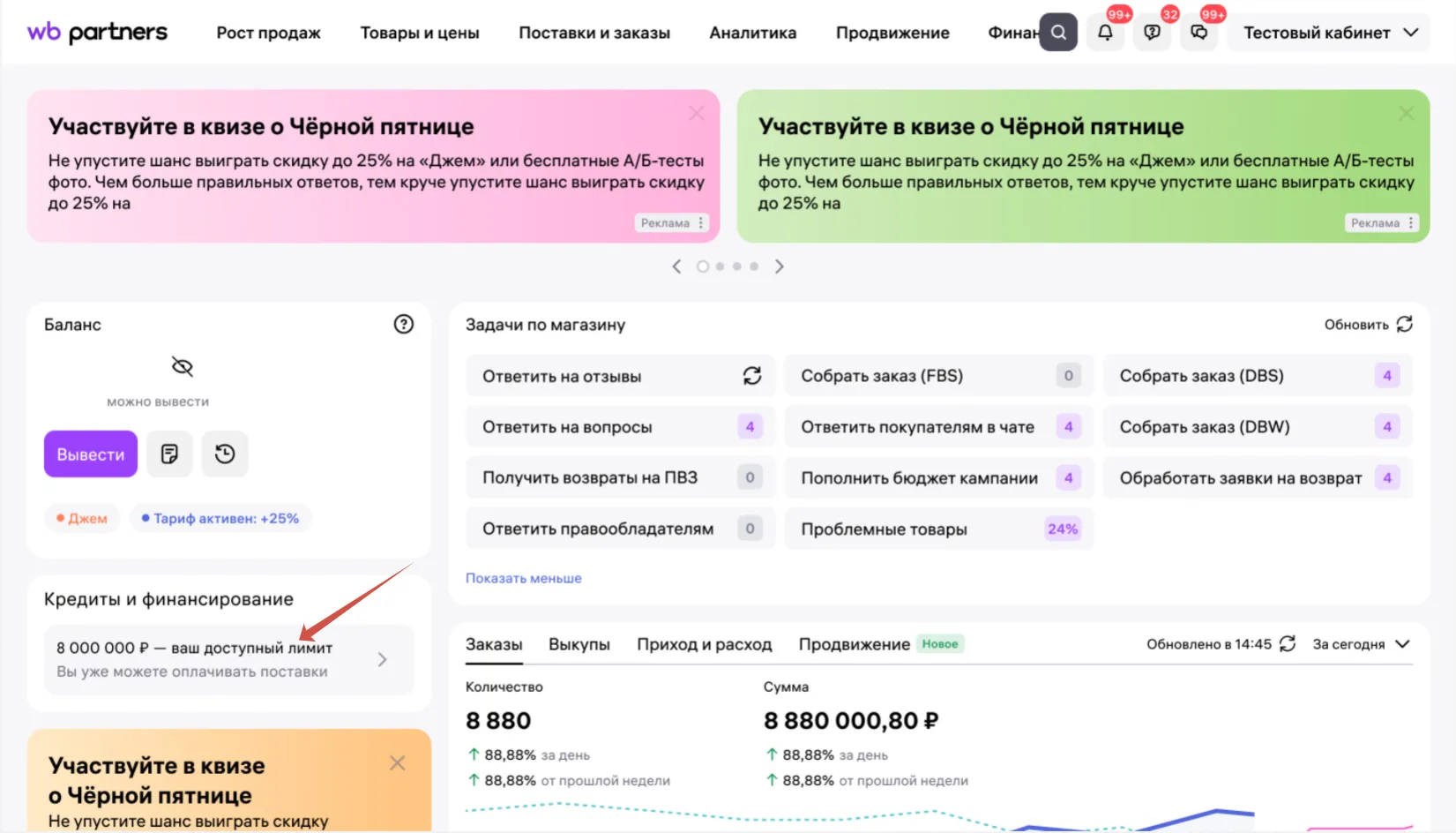This screenshot has width=1456, height=833.
Task: Open the Поставки и заказы menu
Action: pyautogui.click(x=594, y=33)
